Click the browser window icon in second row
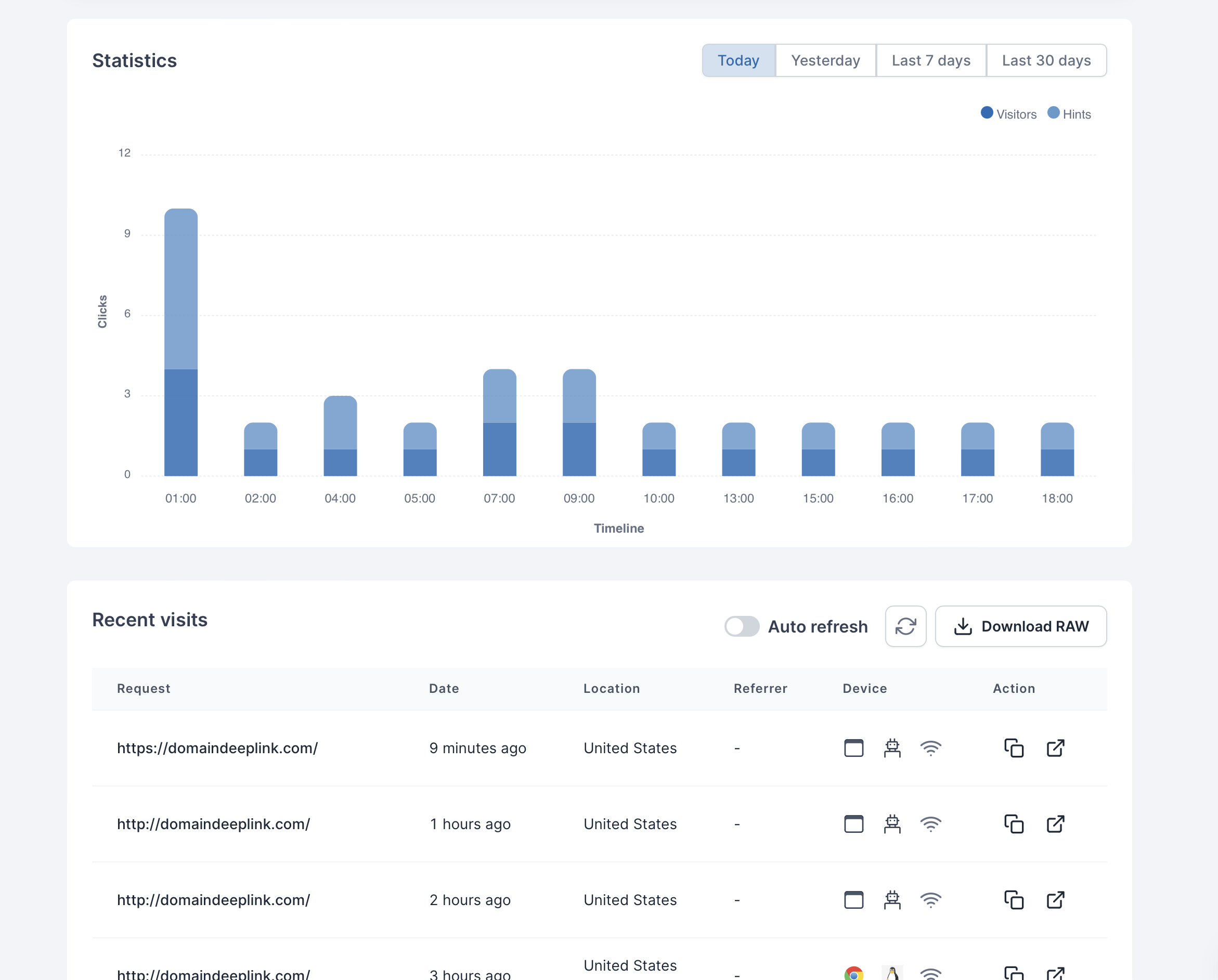This screenshot has width=1218, height=980. pos(853,824)
